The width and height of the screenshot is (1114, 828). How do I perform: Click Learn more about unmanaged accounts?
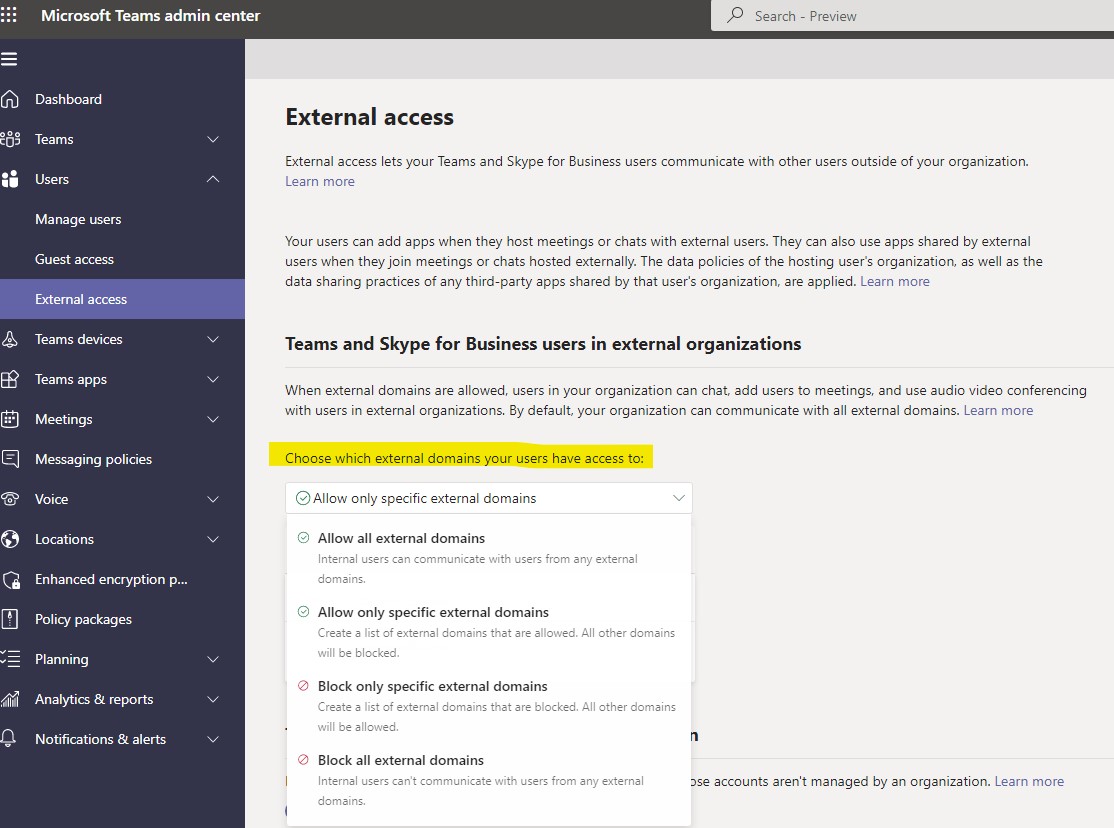pos(1029,781)
